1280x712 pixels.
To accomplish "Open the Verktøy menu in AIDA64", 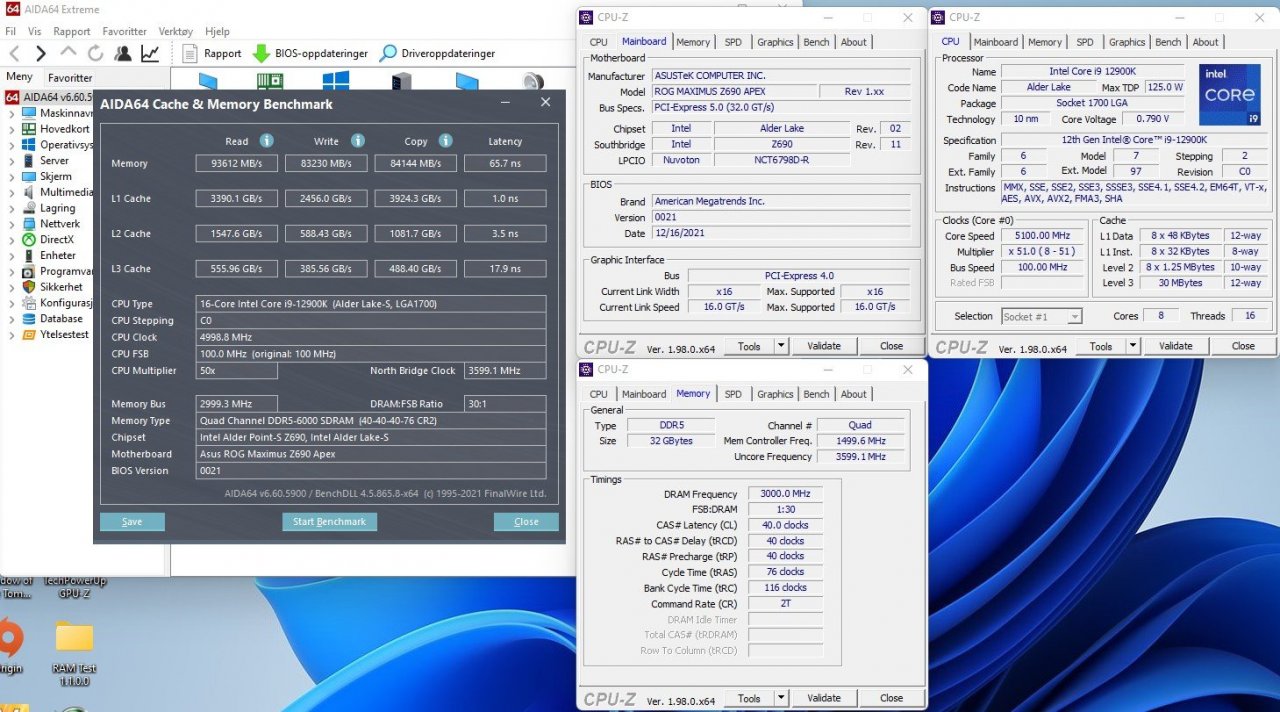I will click(x=175, y=31).
